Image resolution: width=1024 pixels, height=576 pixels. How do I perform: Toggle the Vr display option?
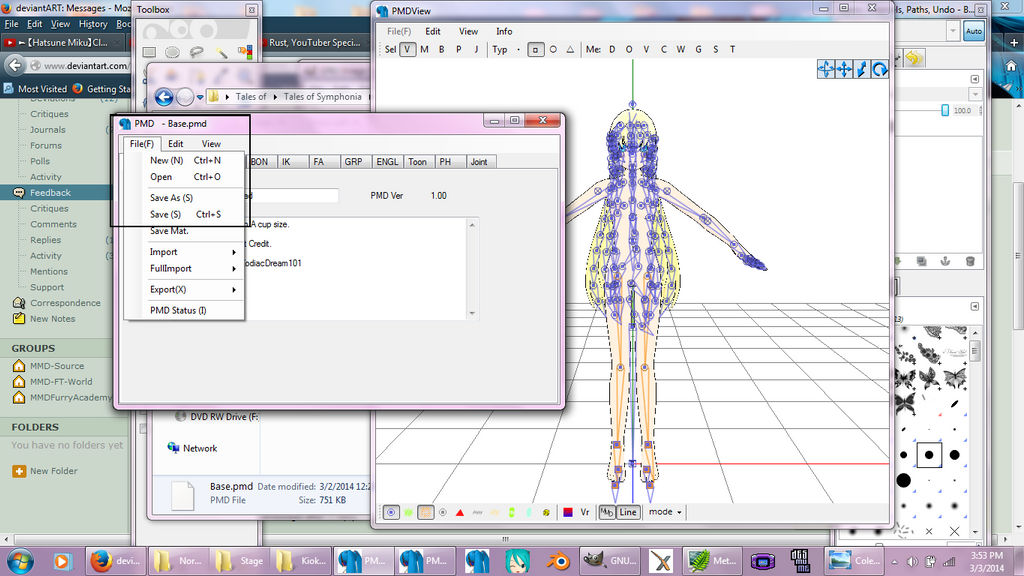pos(585,512)
